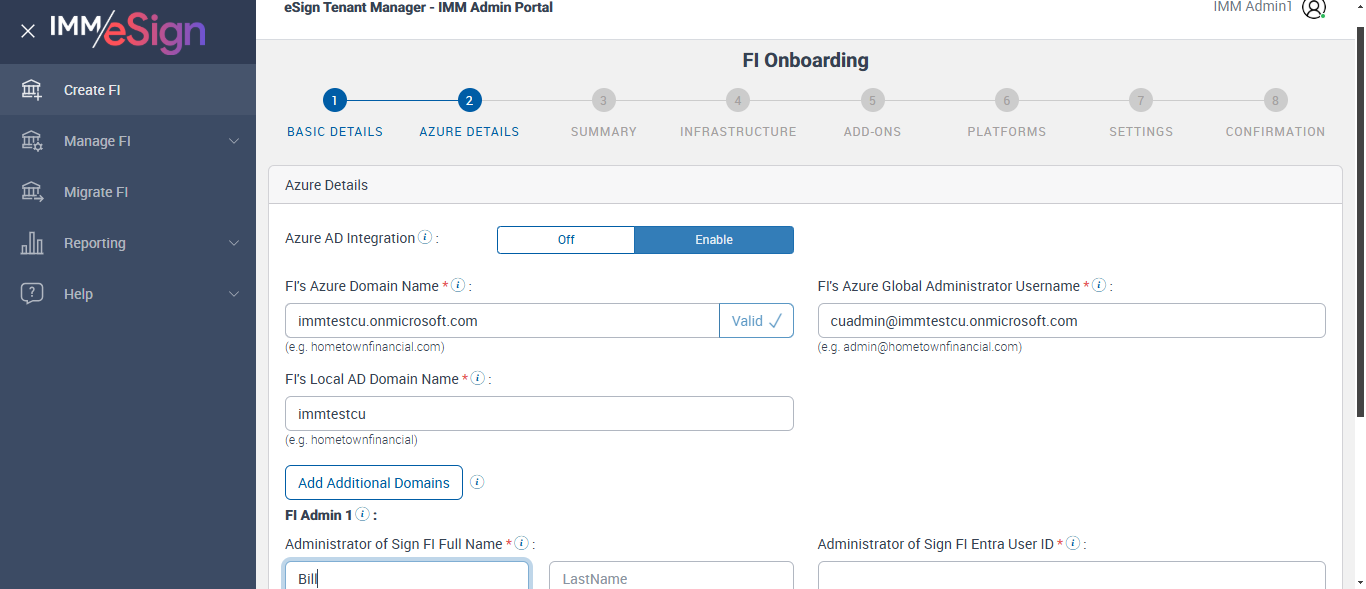The image size is (1366, 589).
Task: Click info icon beside Administrator Full Name
Action: 522,544
